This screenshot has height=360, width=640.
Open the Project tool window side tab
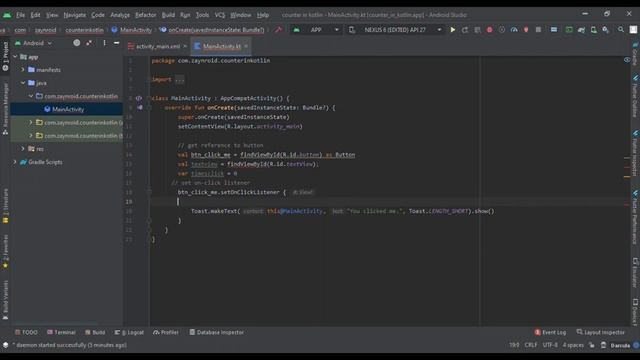tap(5, 56)
